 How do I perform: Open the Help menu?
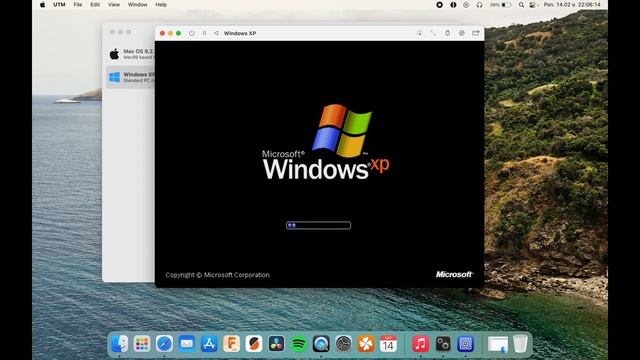click(161, 5)
